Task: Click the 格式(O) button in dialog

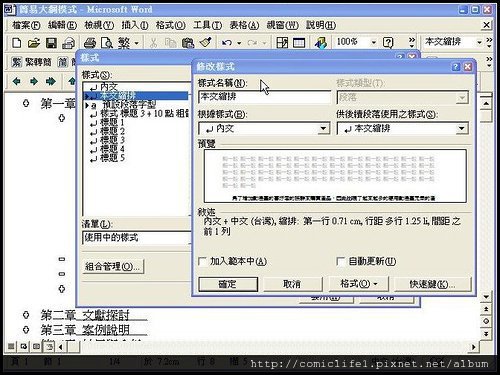Action: point(358,284)
